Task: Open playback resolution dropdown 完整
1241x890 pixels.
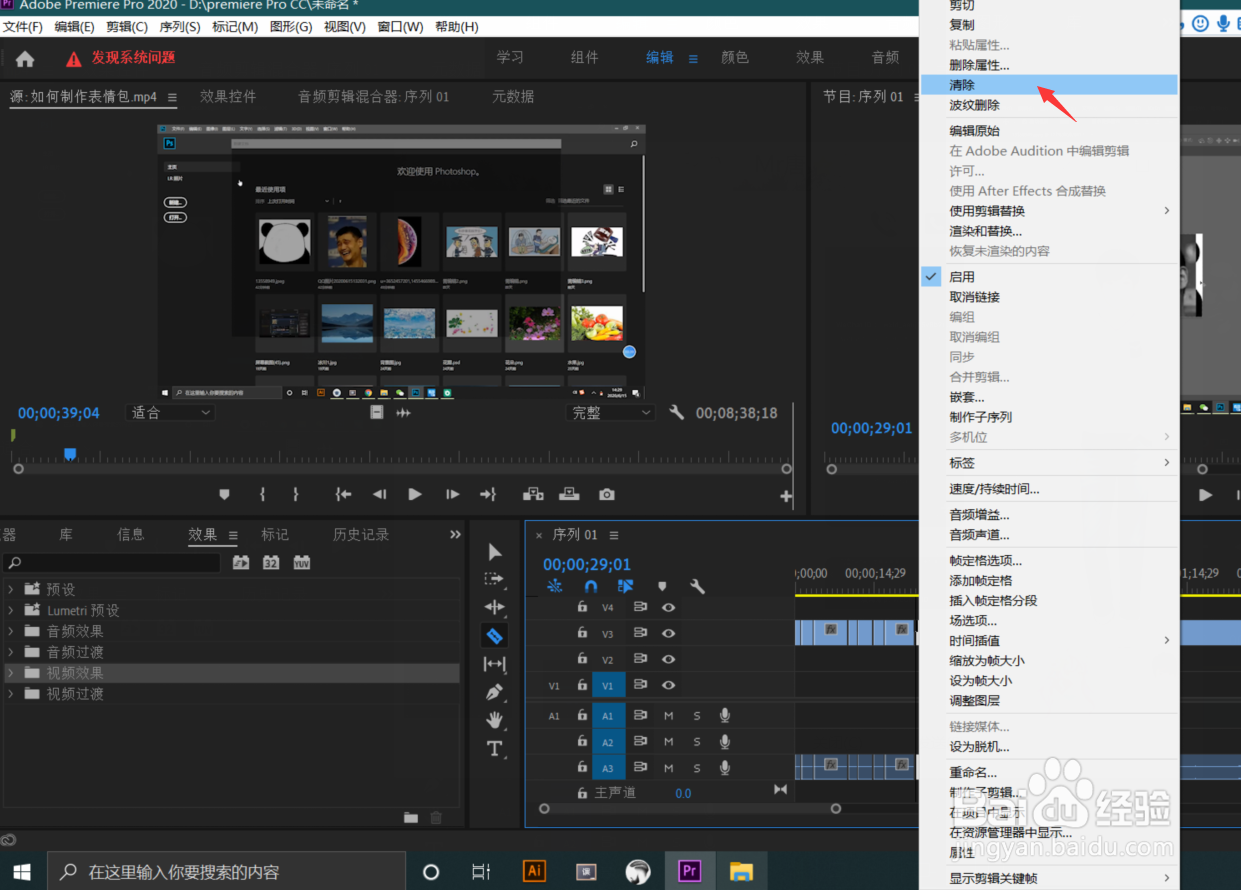Action: point(610,412)
